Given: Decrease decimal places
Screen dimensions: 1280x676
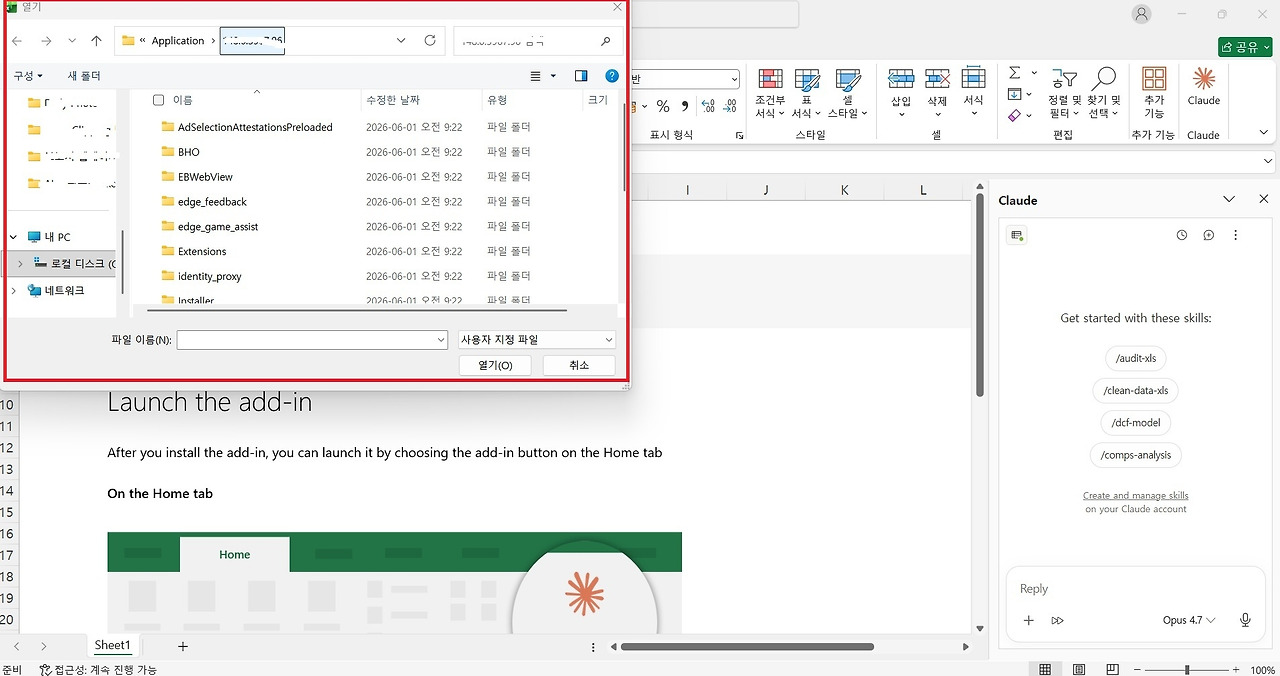Looking at the screenshot, I should [x=732, y=106].
